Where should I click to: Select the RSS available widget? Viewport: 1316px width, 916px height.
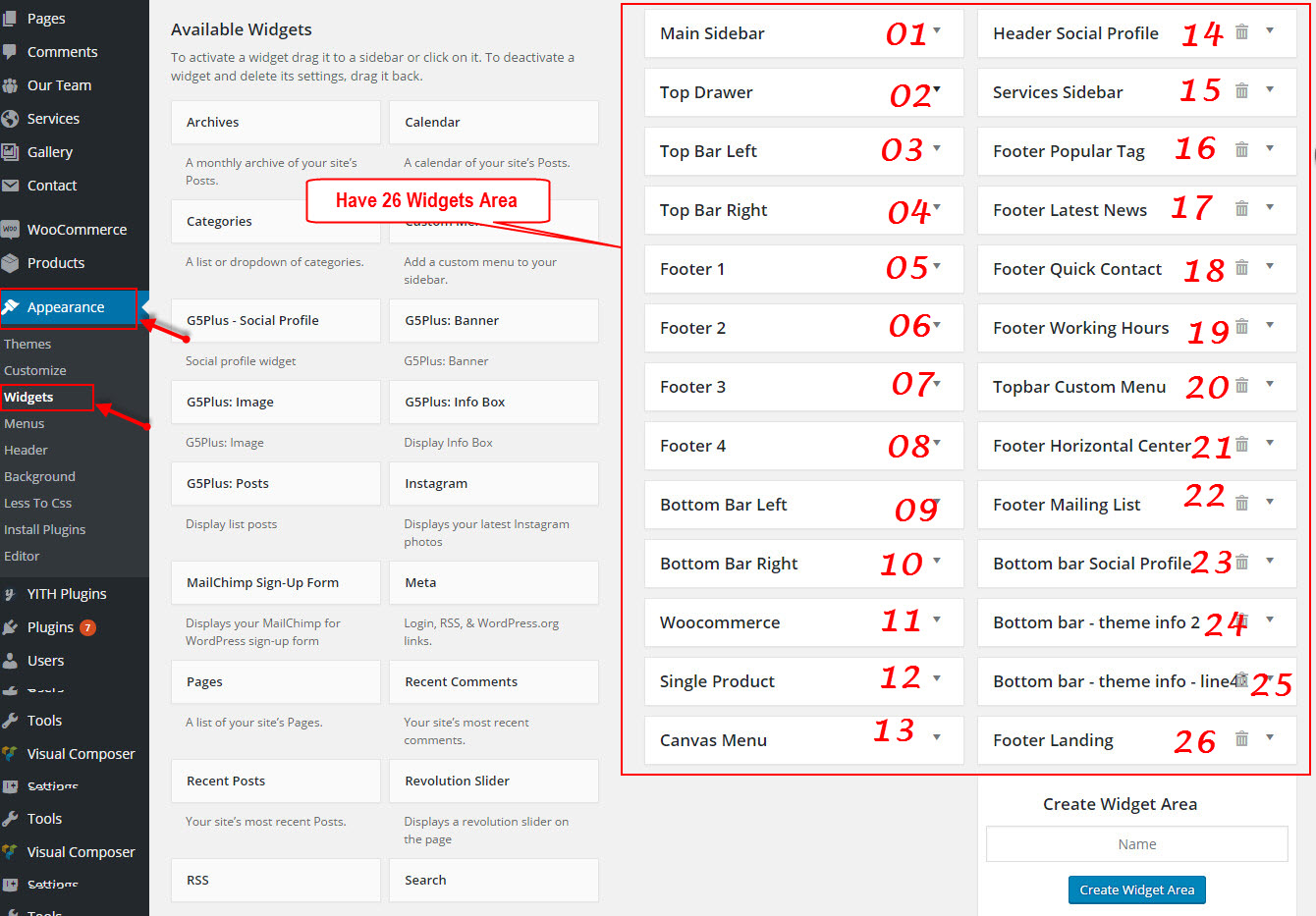click(x=276, y=880)
